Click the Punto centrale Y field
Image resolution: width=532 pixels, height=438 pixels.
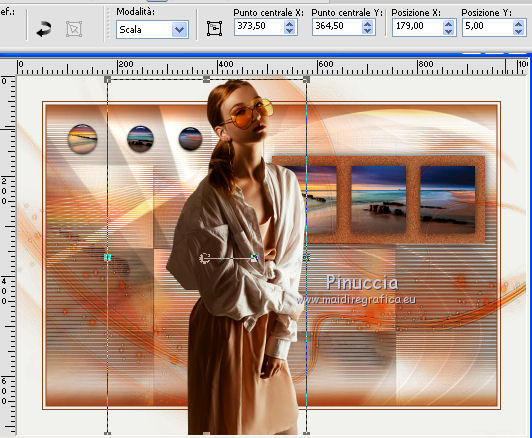click(x=337, y=26)
